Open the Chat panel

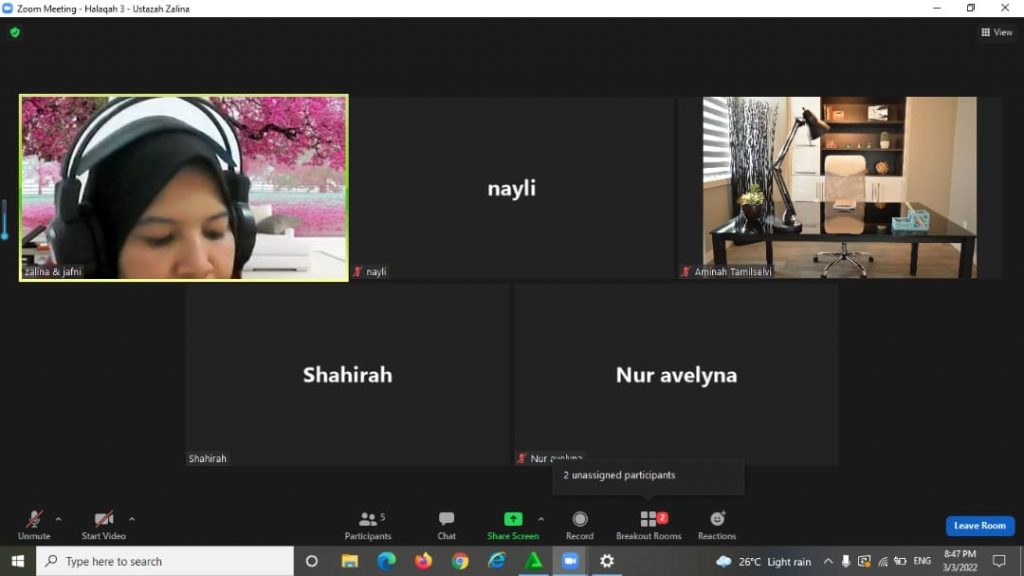[x=446, y=525]
